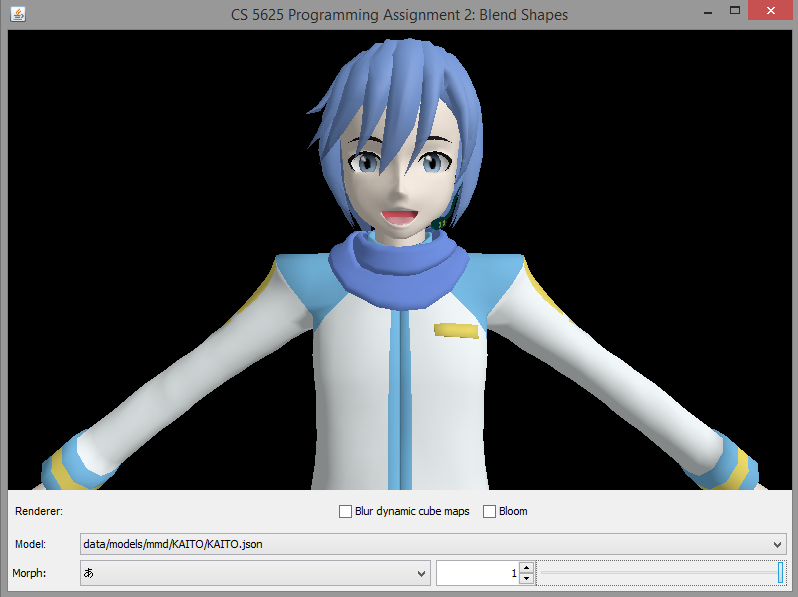The height and width of the screenshot is (597, 798).
Task: Click the Bloom label text
Action: click(513, 512)
